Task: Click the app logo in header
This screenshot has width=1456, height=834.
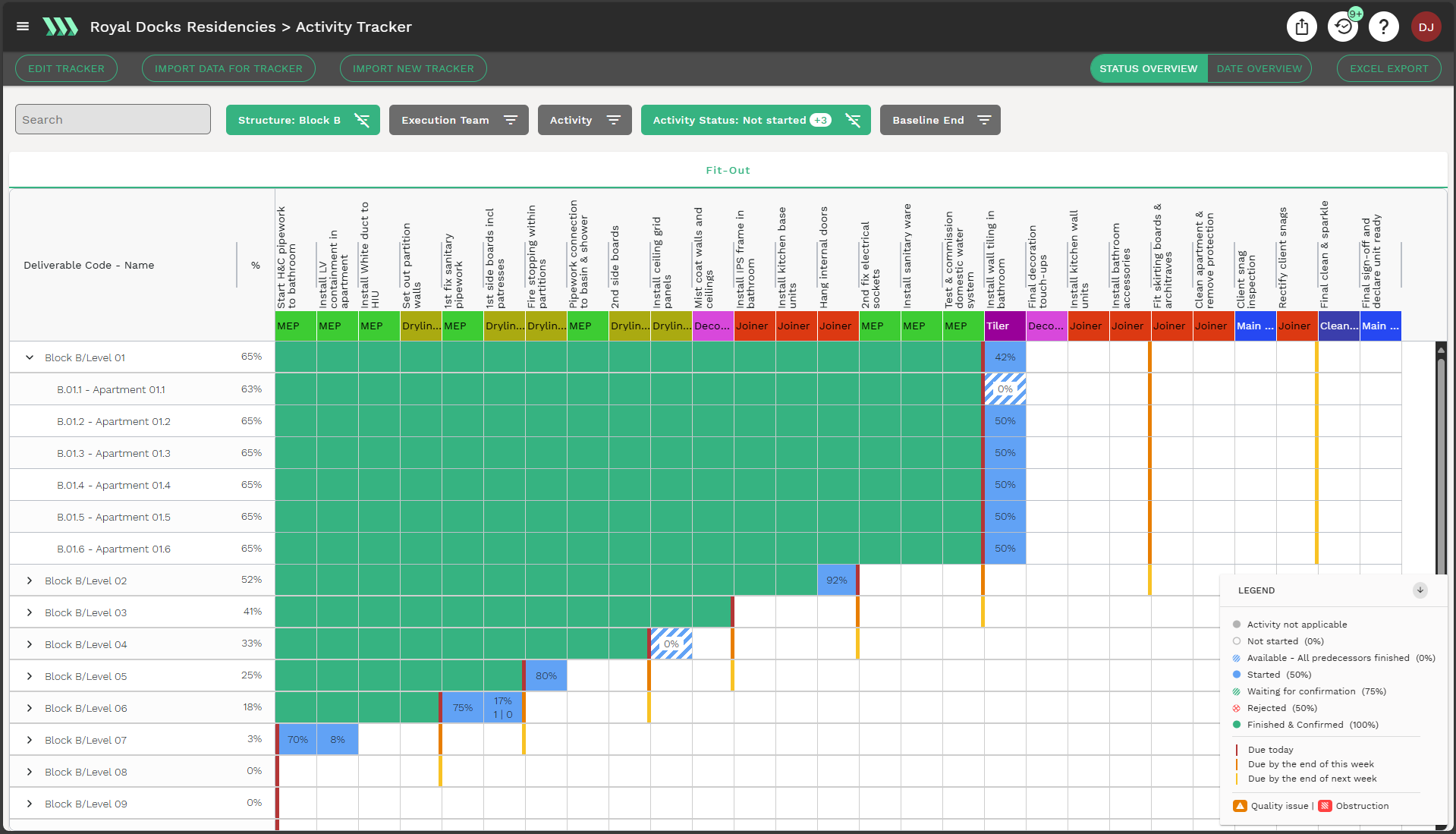Action: click(60, 27)
